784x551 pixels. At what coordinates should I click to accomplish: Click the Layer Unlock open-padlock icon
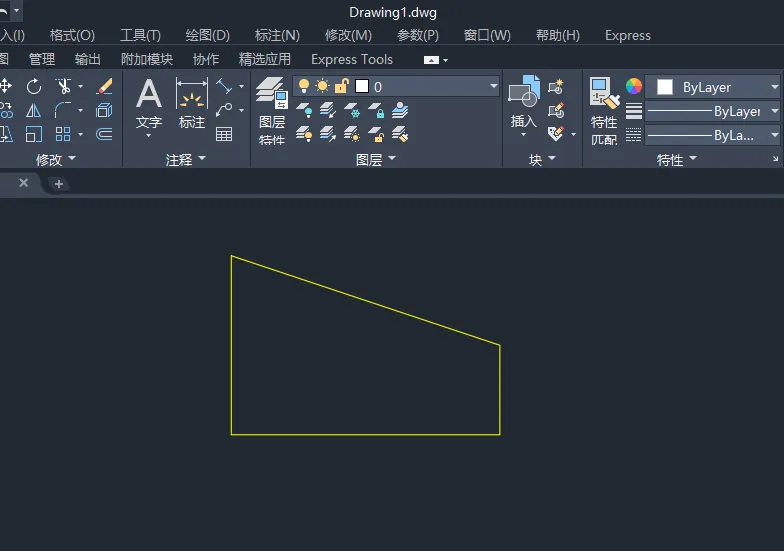coord(376,134)
